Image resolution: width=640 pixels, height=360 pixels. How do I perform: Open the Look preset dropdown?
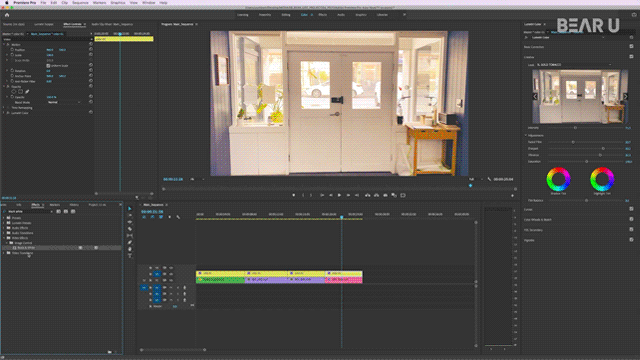[x=574, y=65]
